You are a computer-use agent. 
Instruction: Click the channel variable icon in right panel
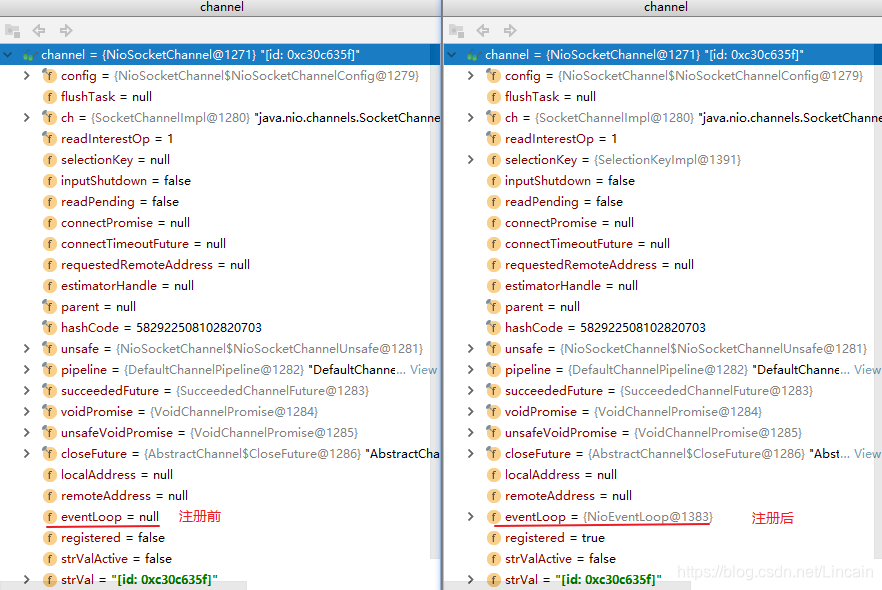point(474,55)
